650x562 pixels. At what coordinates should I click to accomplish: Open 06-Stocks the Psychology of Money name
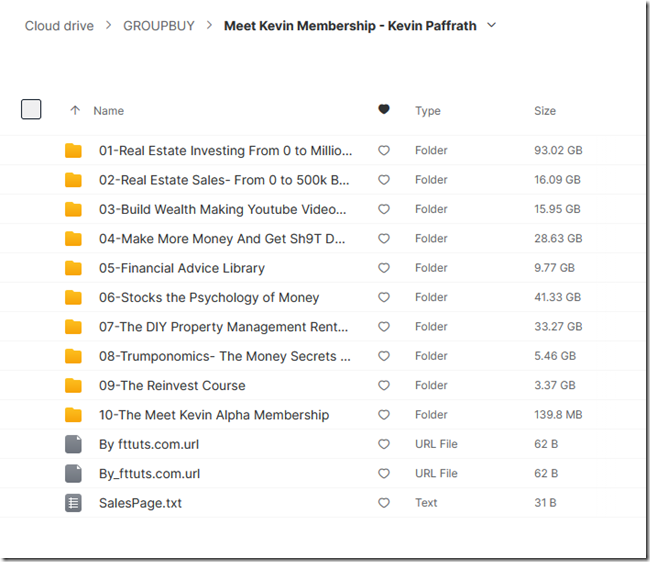click(209, 298)
